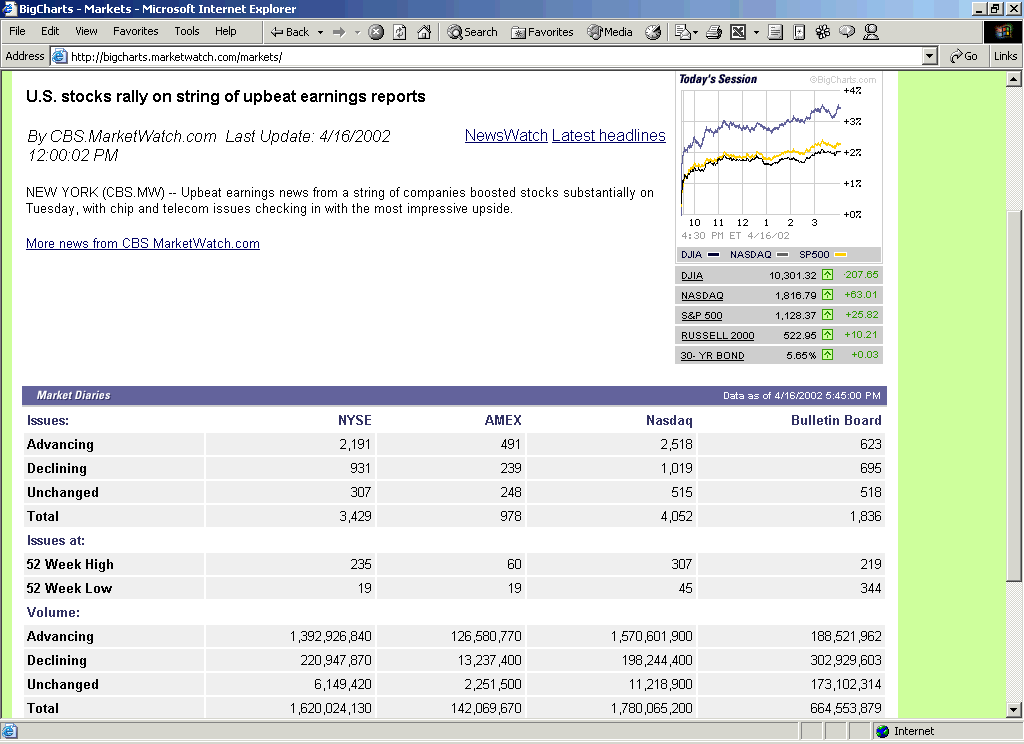Click the Refresh page icon
The height and width of the screenshot is (744, 1024).
point(400,32)
